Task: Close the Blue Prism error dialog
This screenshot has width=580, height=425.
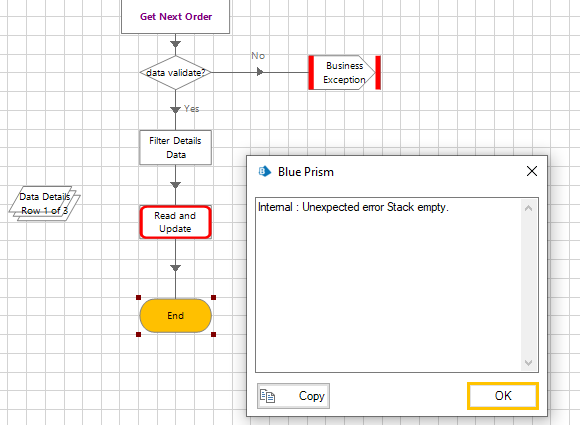Action: (532, 171)
